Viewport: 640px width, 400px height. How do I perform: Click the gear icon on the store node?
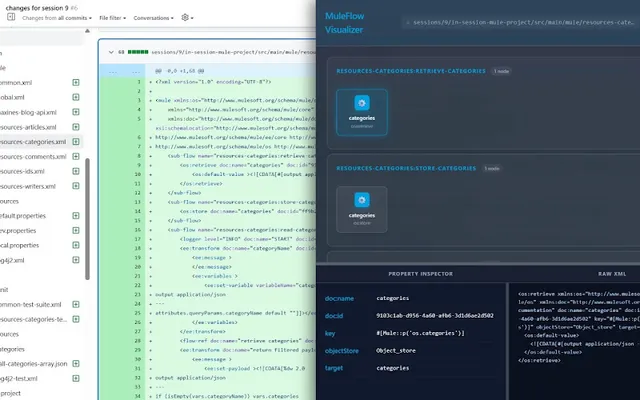click(362, 200)
